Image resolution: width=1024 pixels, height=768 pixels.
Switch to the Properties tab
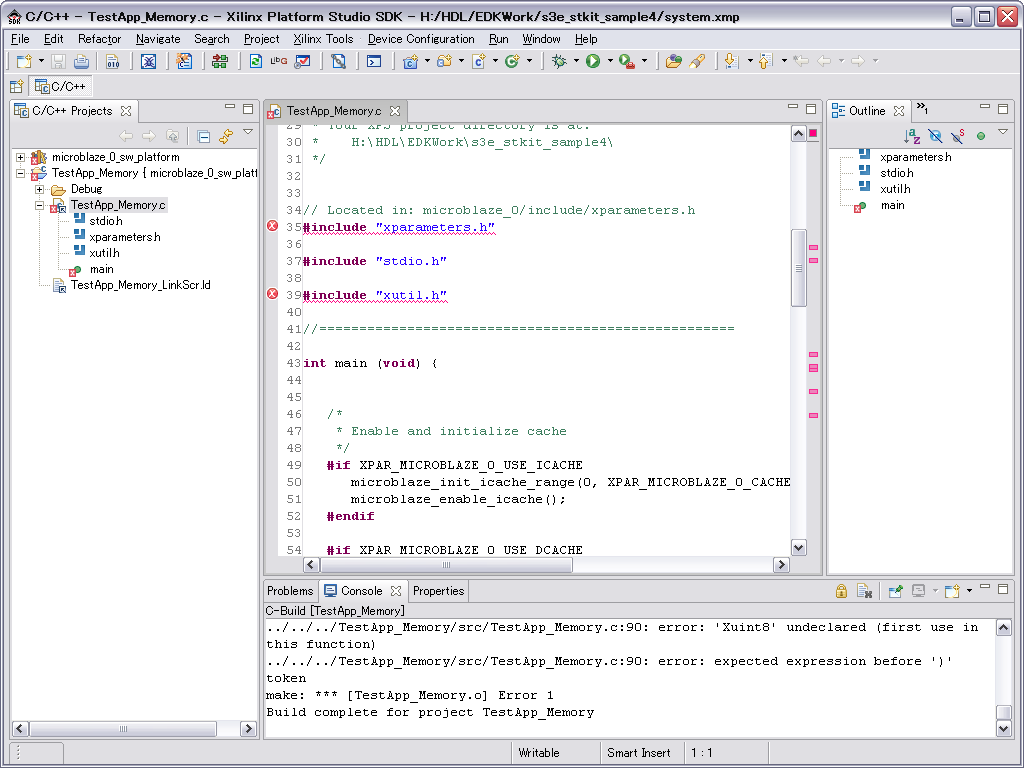(x=438, y=591)
